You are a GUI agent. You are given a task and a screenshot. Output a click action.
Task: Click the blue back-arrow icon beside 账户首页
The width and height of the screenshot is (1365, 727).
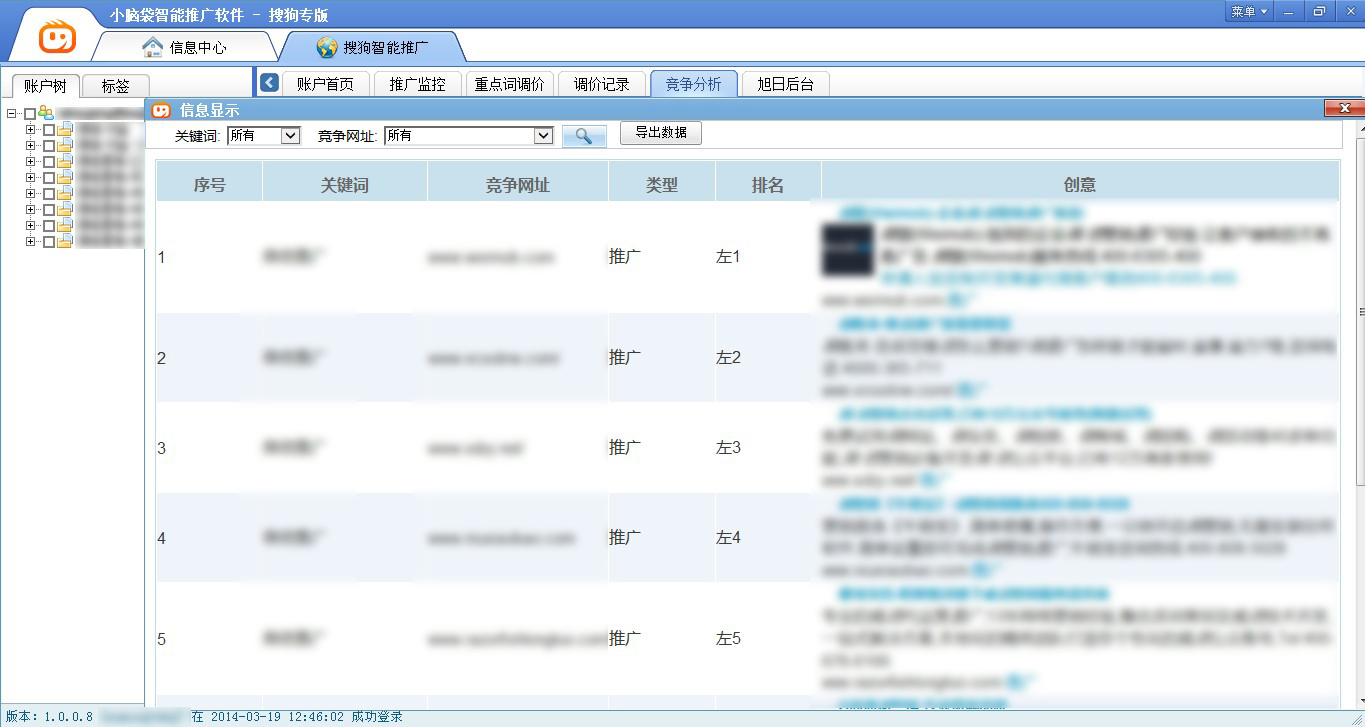tap(268, 83)
